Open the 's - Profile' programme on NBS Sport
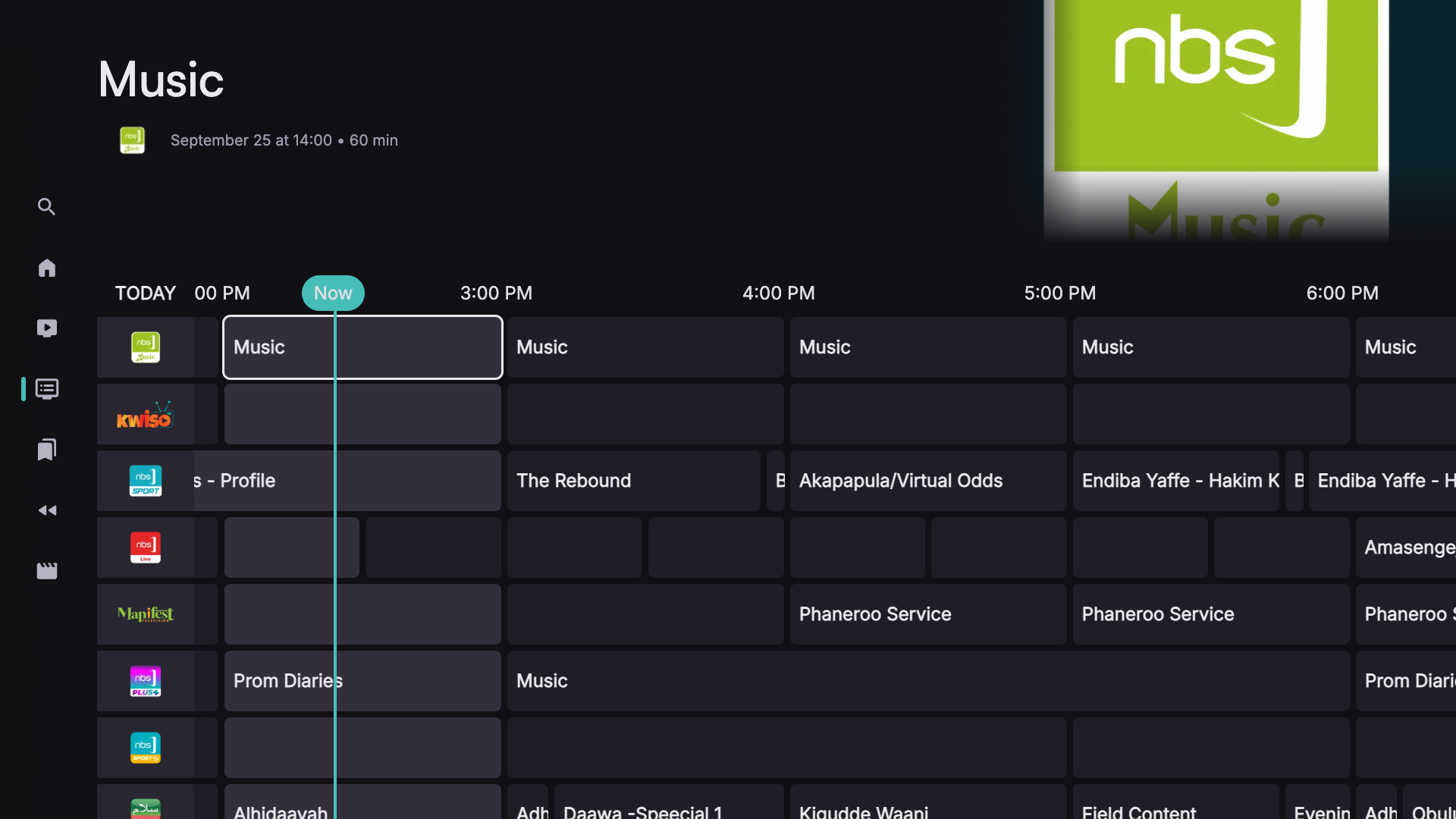Screen dimensions: 1456x819 coord(347,481)
